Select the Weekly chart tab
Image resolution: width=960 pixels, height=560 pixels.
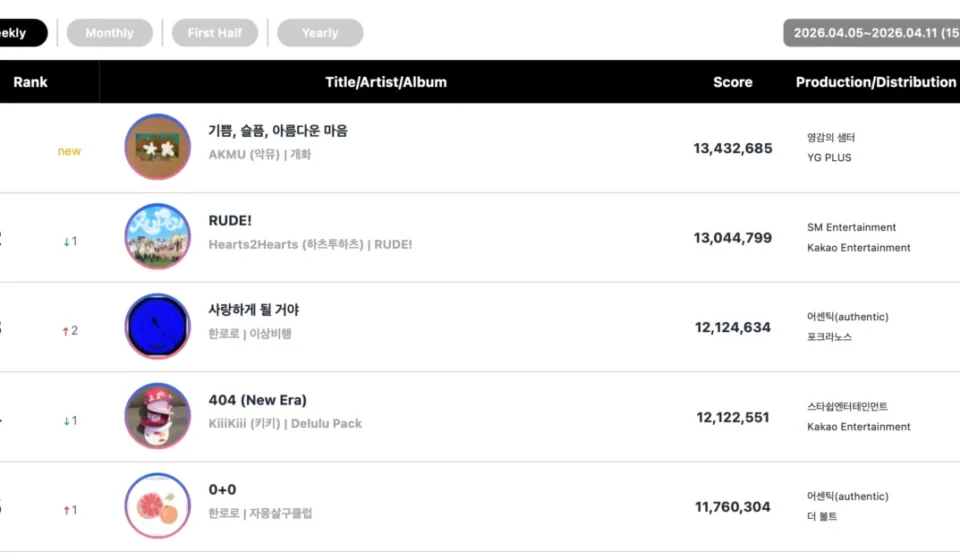(18, 33)
